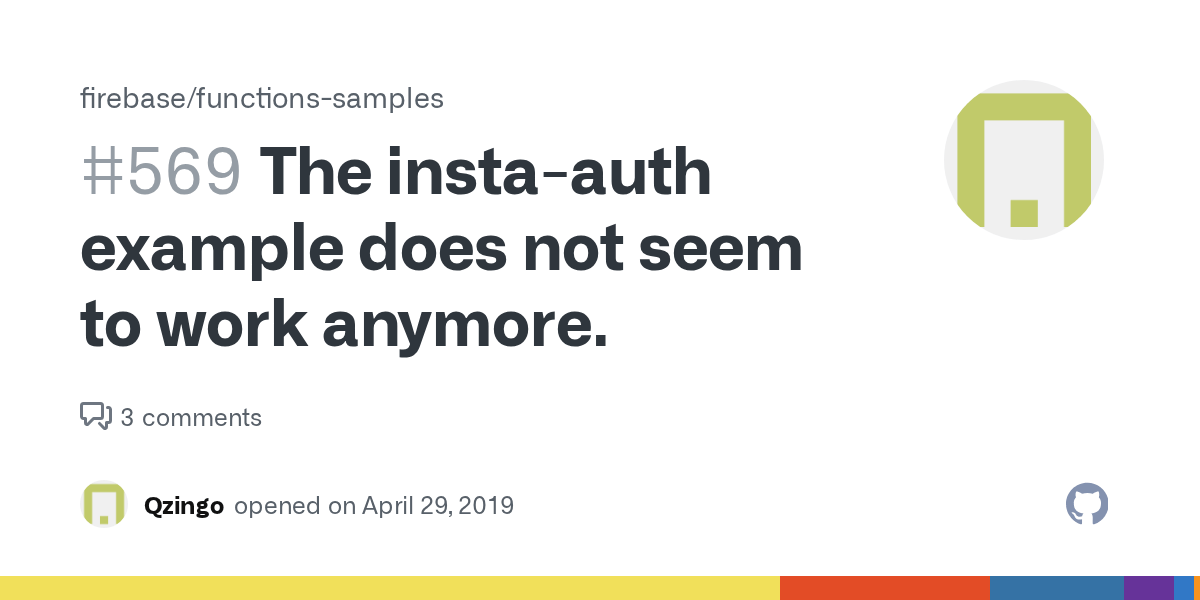This screenshot has width=1200, height=600.
Task: Click the red-orange language bar segment
Action: 884,588
